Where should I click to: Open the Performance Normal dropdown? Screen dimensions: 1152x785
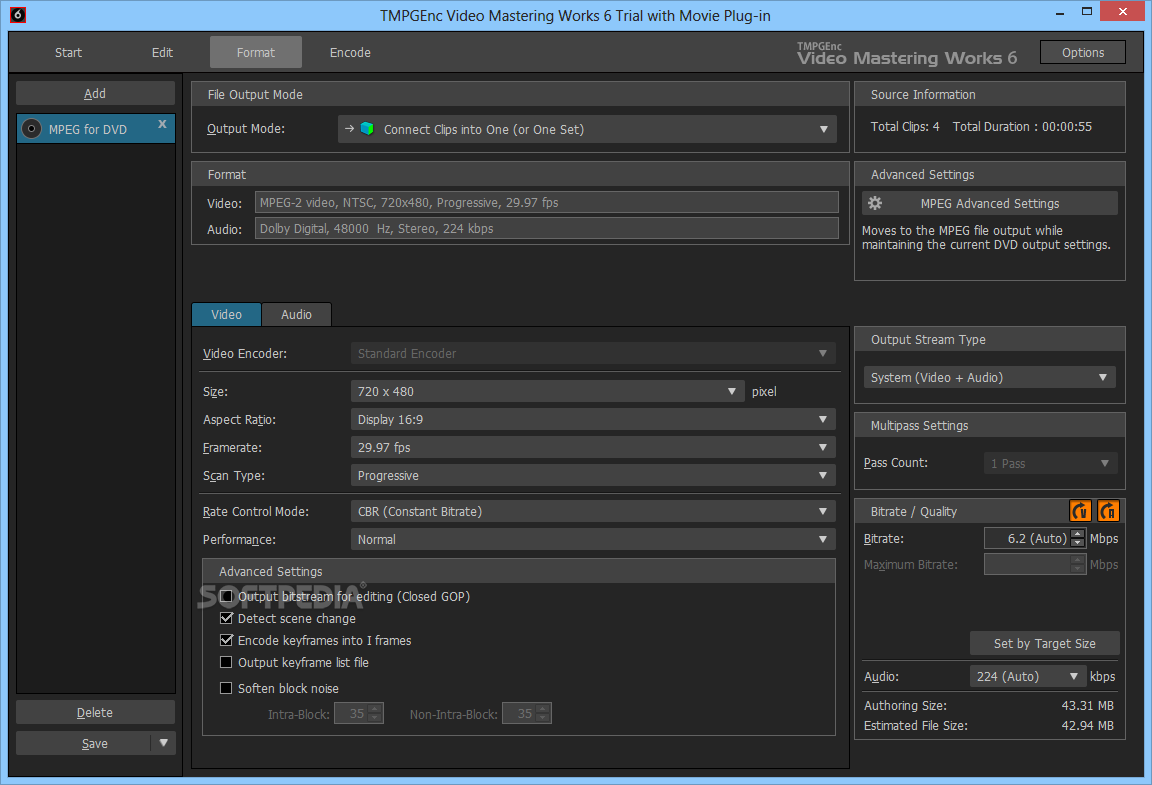(x=593, y=540)
